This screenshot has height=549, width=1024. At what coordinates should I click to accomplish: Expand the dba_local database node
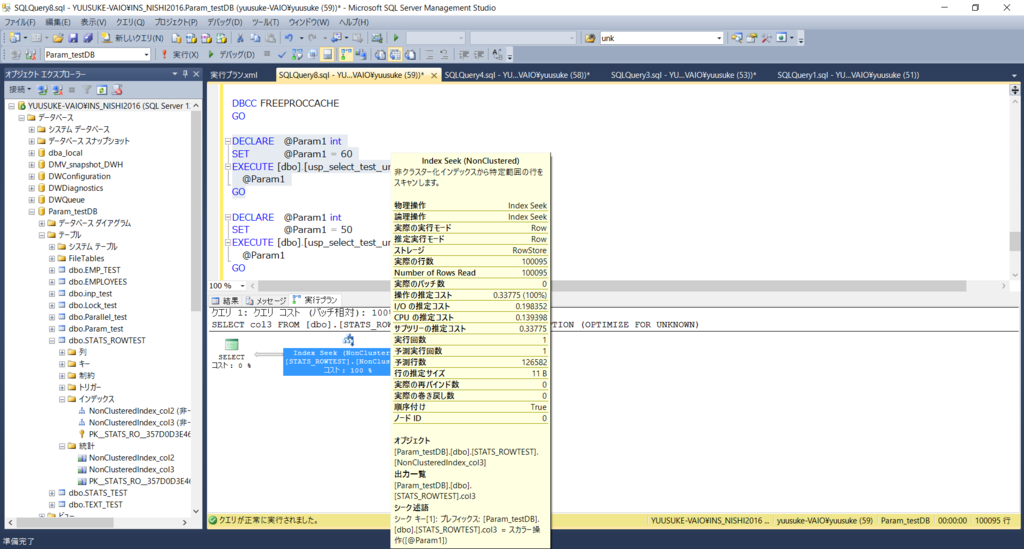click(31, 153)
